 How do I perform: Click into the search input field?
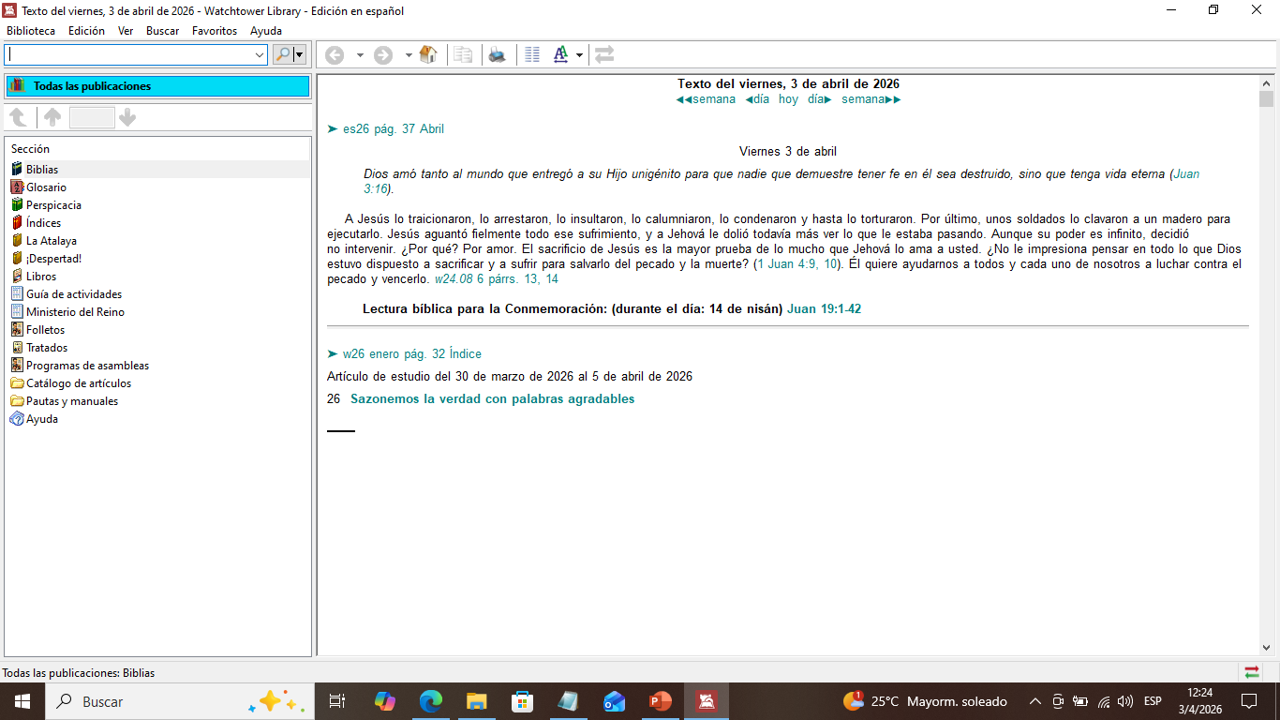click(x=130, y=55)
